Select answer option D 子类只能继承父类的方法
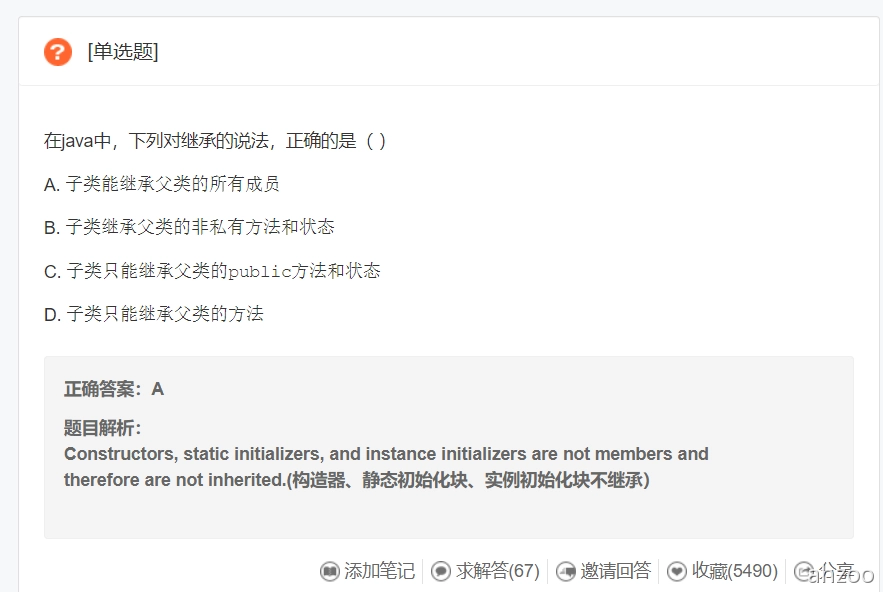 [155, 313]
